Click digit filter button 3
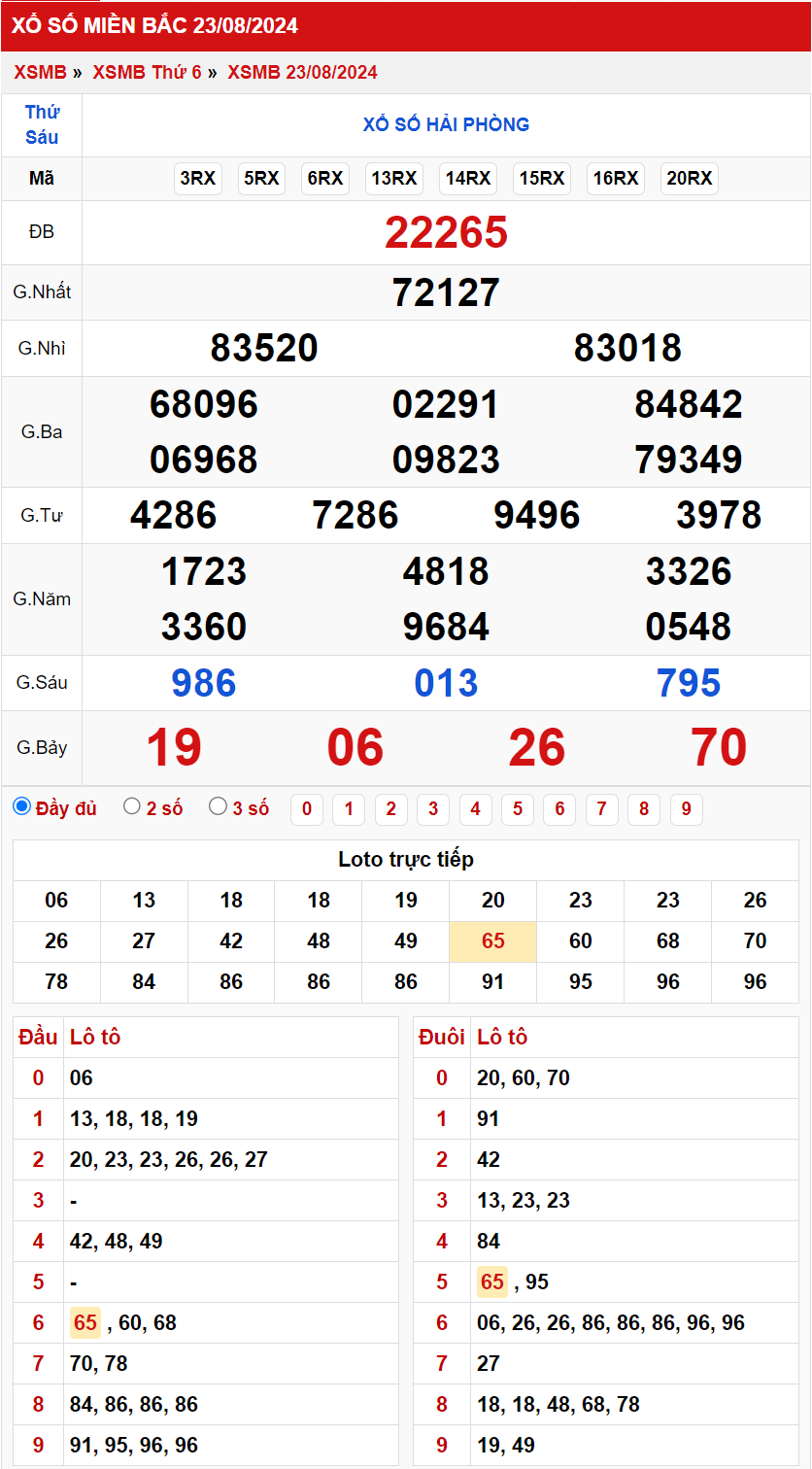Screen dimensions: 812x1469 click(433, 809)
